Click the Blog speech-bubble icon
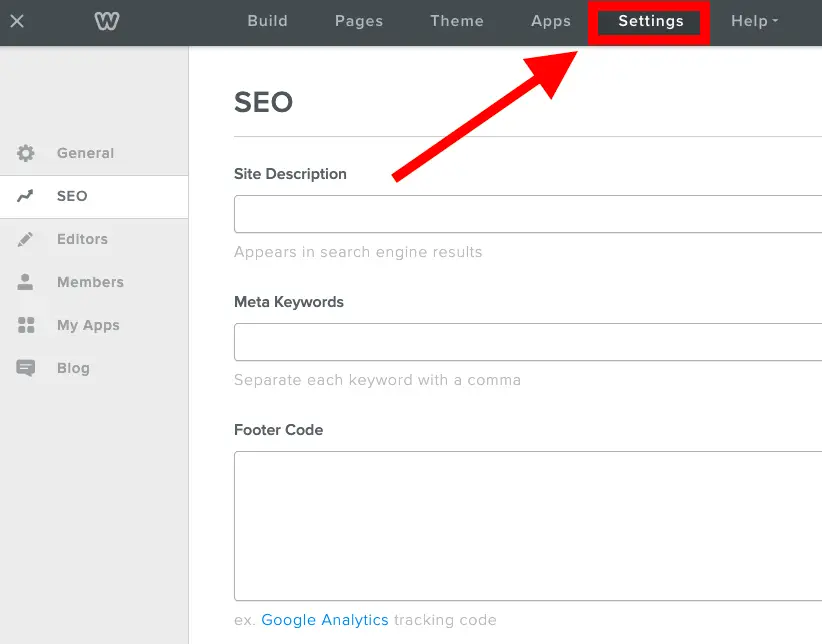This screenshot has width=822, height=644. pos(26,368)
